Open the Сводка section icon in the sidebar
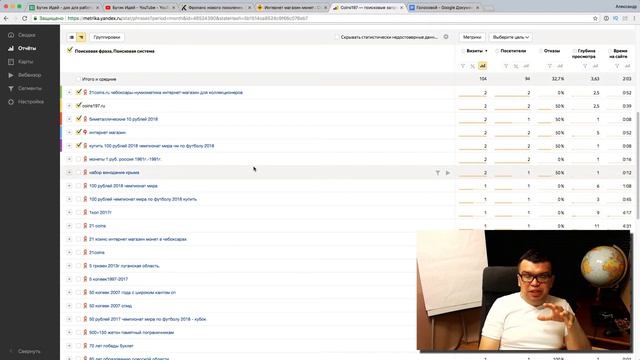This screenshot has width=640, height=360. click(x=11, y=35)
